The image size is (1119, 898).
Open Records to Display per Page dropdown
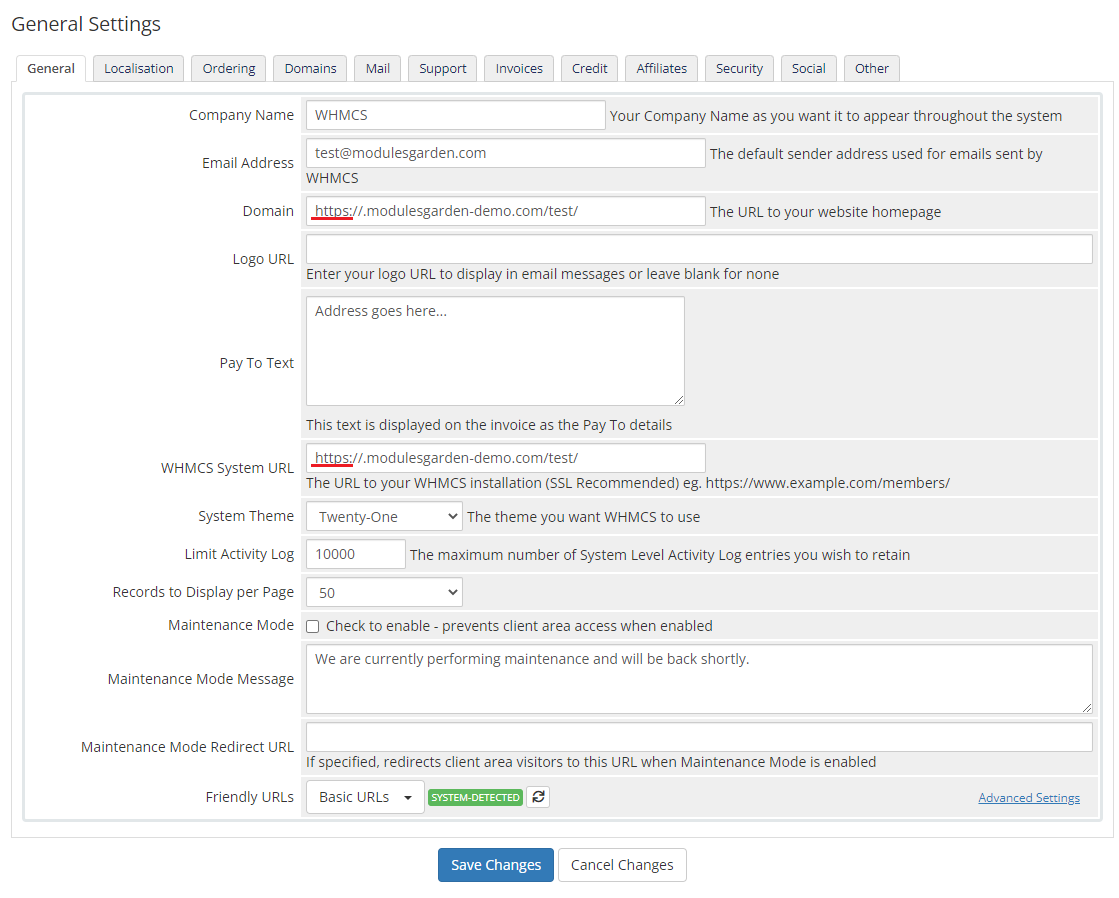(x=384, y=592)
